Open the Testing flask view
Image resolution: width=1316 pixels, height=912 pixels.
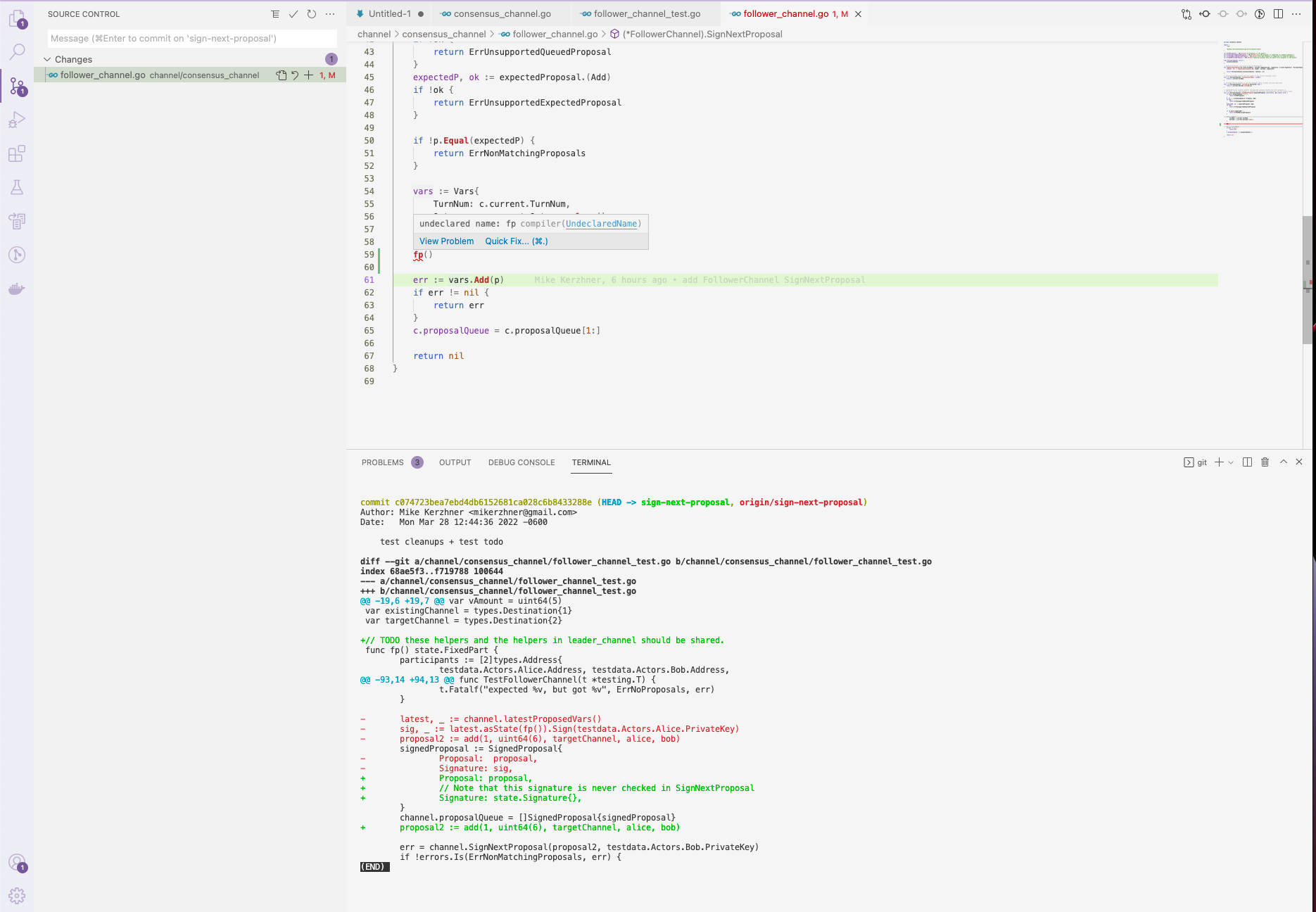(17, 187)
